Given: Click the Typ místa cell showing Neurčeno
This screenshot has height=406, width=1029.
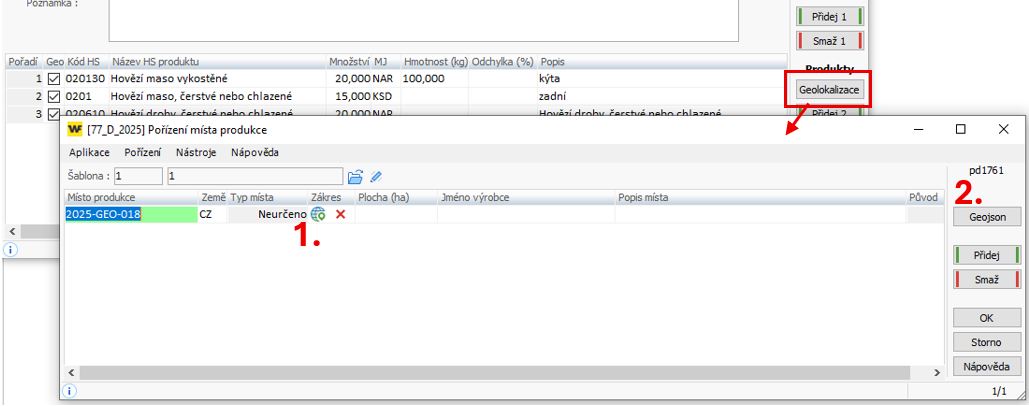Looking at the screenshot, I should click(x=267, y=214).
